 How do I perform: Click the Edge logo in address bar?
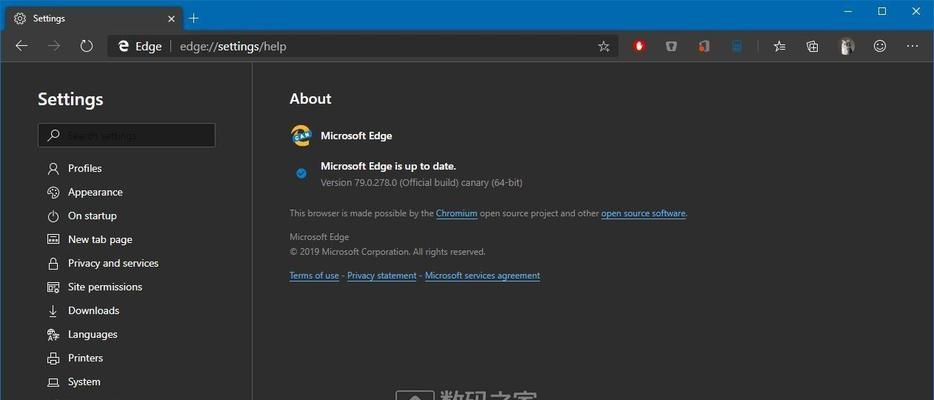coord(124,46)
